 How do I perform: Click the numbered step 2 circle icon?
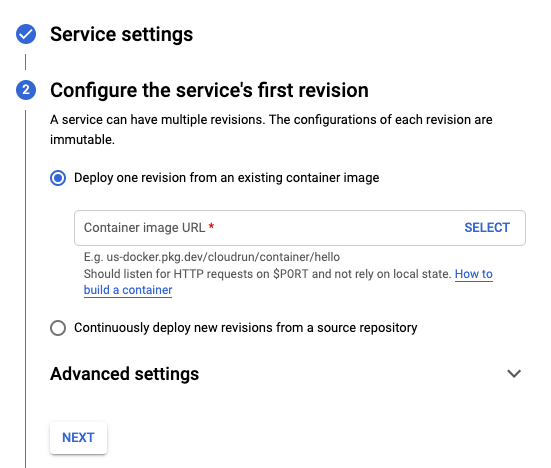click(26, 90)
